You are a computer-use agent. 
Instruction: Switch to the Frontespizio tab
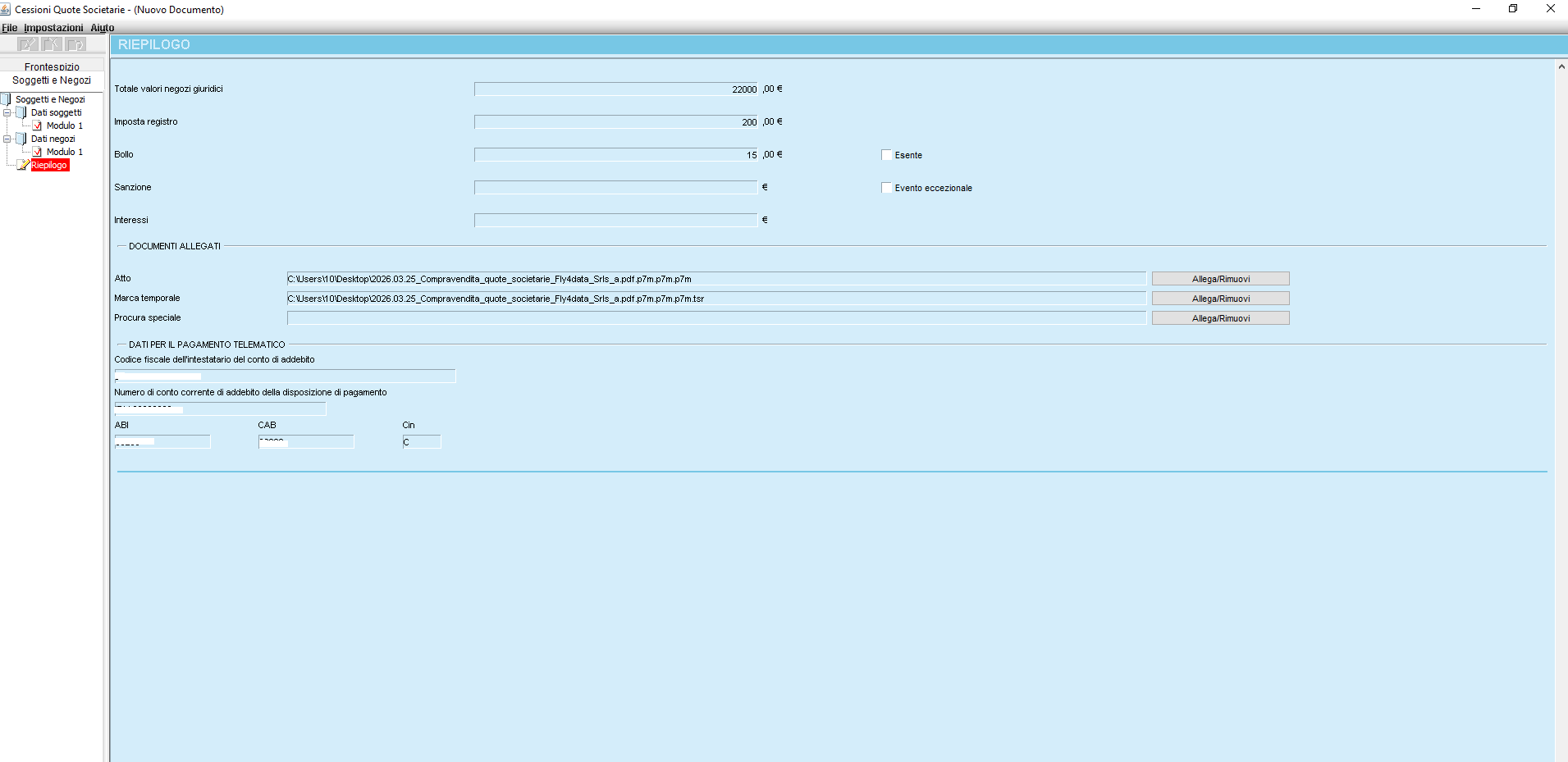(52, 66)
